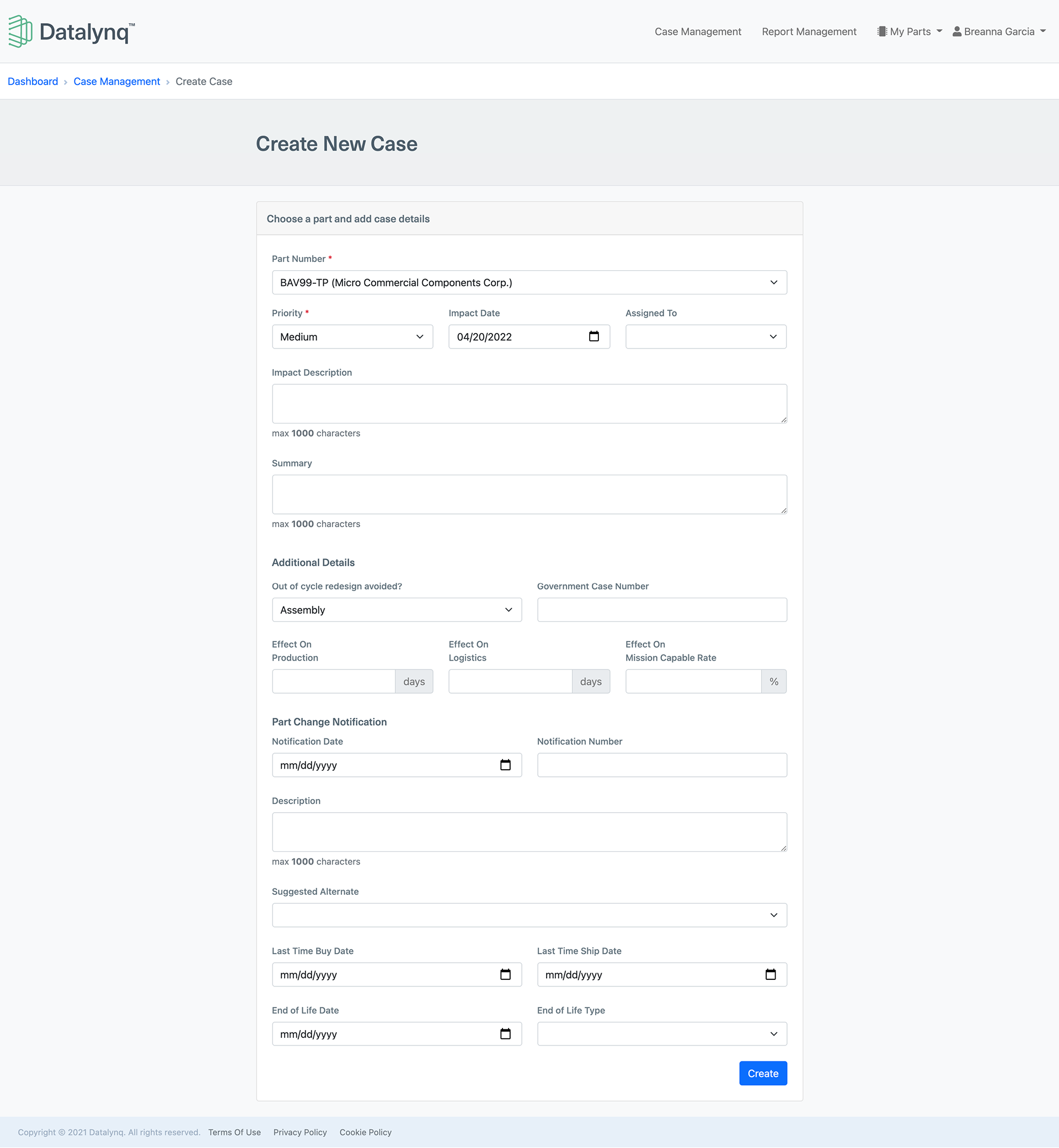Expand the My Parts menu

tap(910, 31)
